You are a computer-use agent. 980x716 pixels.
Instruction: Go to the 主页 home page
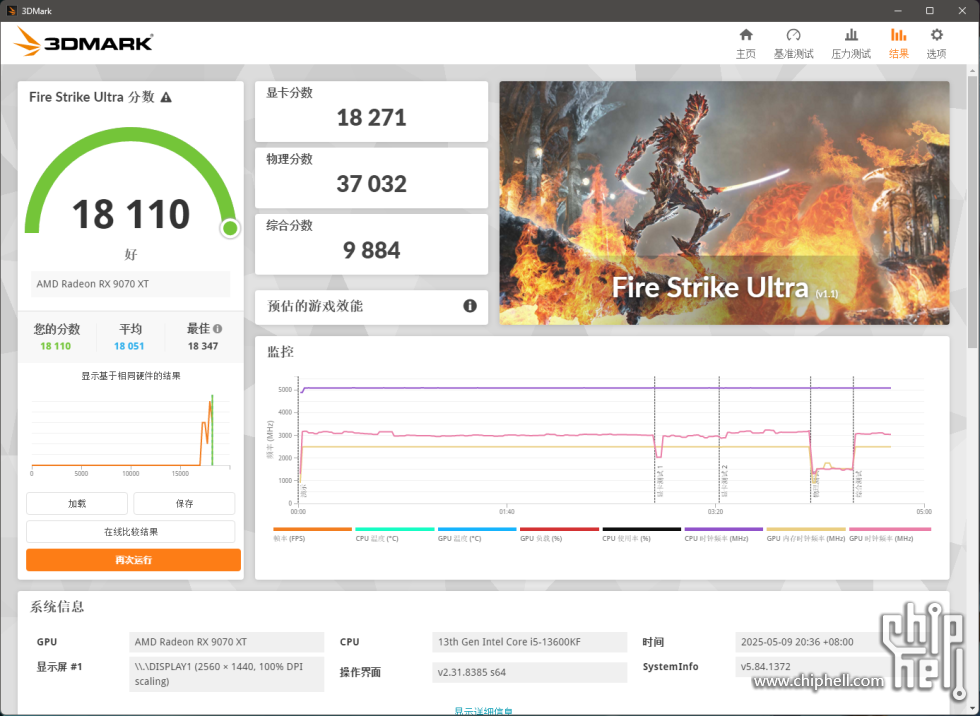tap(746, 44)
